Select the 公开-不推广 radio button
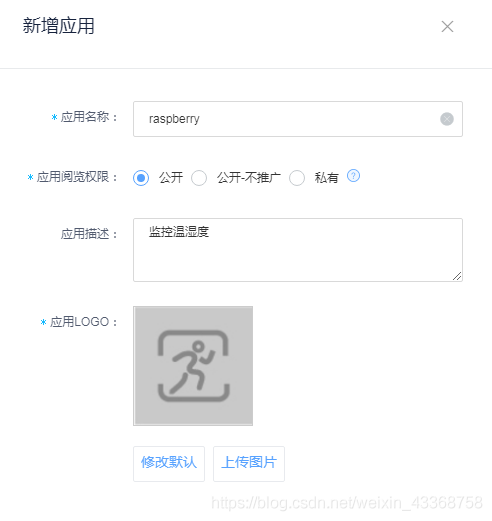Viewport: 492px width, 521px height. tap(199, 178)
